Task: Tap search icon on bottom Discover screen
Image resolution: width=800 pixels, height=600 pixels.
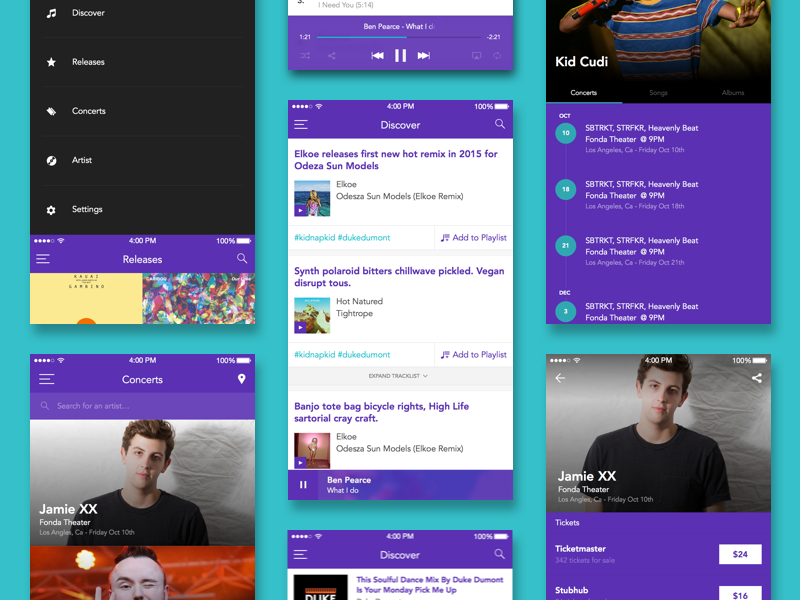Action: [499, 554]
